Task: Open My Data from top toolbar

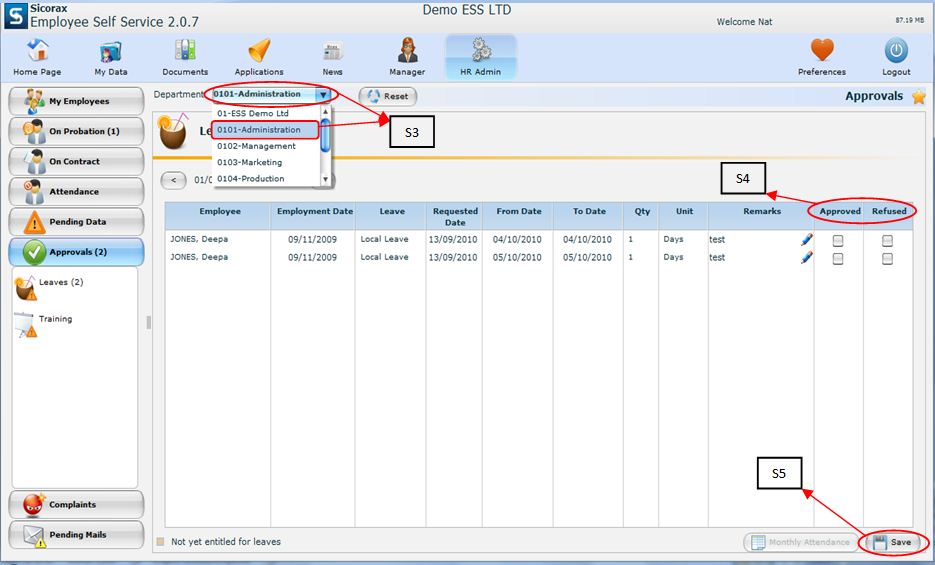Action: (x=111, y=56)
